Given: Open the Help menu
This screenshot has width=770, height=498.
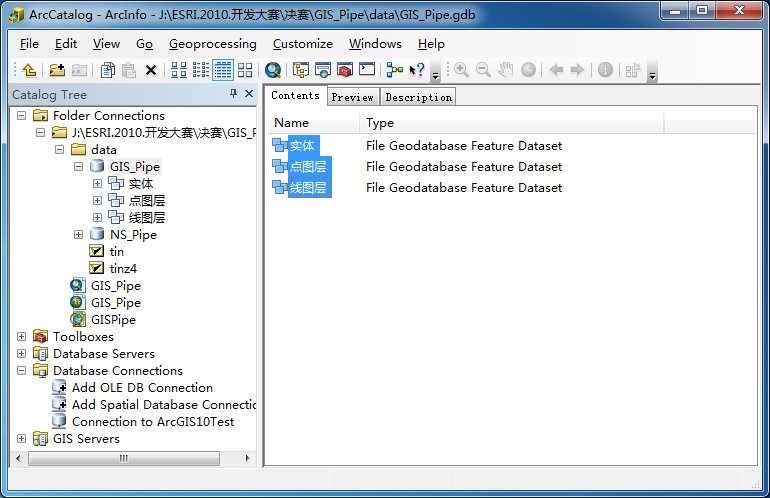Looking at the screenshot, I should point(431,44).
